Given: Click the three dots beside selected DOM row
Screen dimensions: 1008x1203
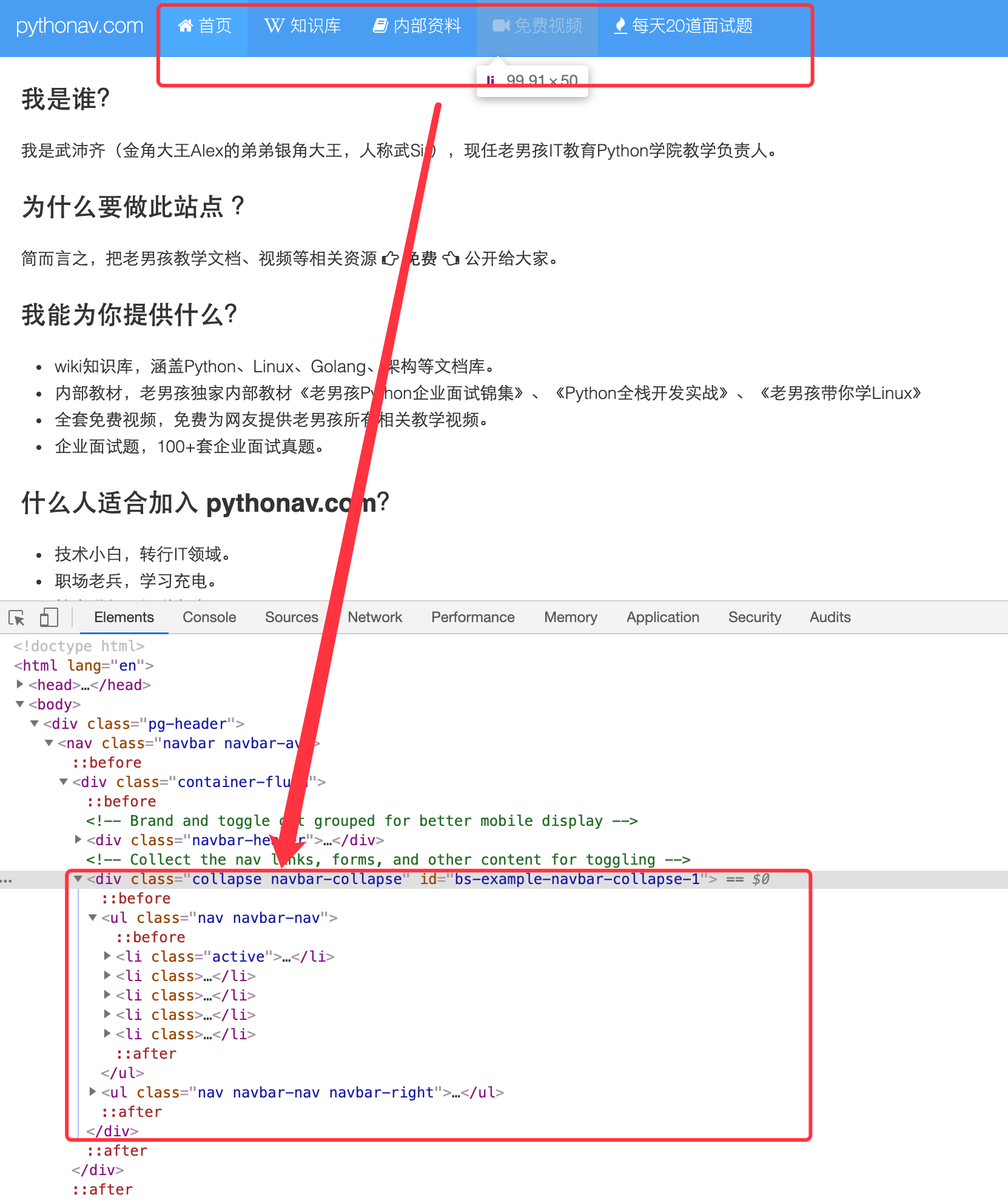Looking at the screenshot, I should tap(7, 880).
